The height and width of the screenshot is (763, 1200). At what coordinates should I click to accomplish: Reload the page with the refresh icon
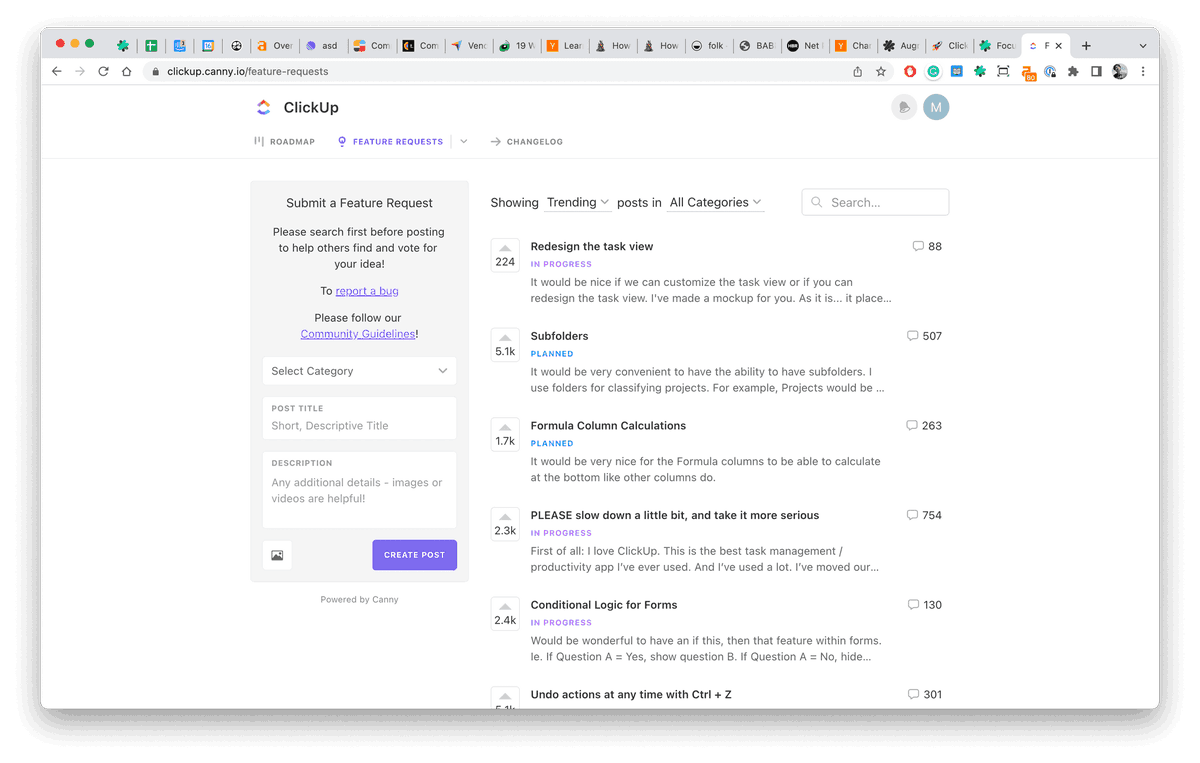(x=103, y=72)
